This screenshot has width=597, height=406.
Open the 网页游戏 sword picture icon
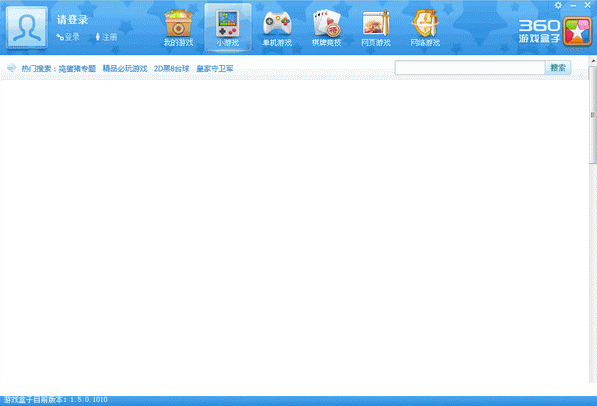(x=376, y=23)
